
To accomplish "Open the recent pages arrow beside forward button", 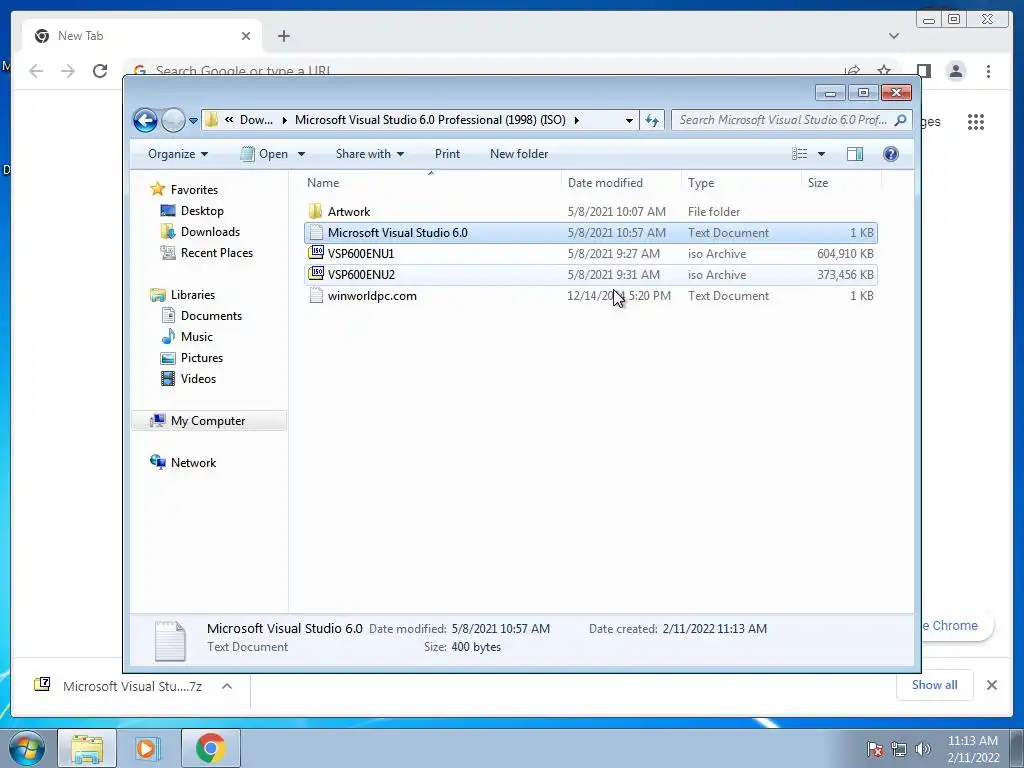I will tap(193, 121).
